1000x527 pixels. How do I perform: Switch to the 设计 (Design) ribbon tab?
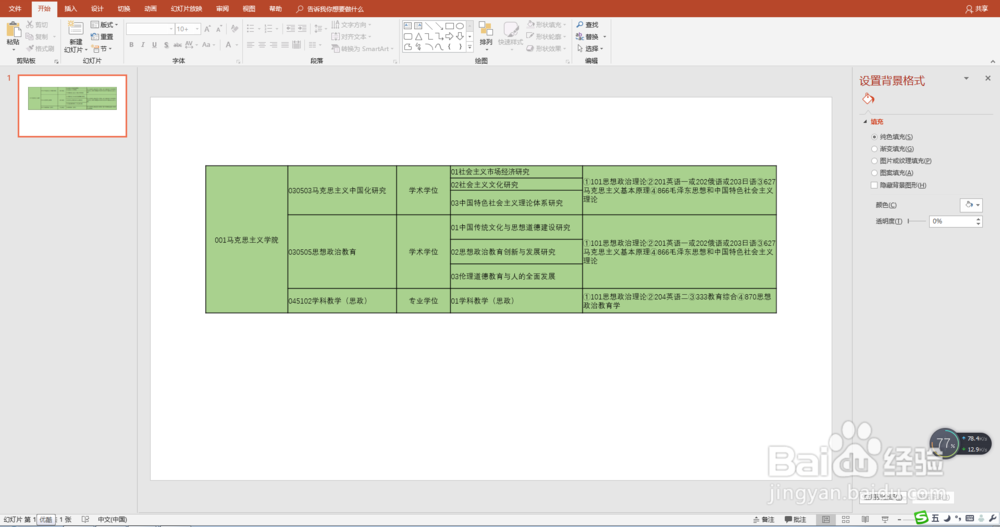pyautogui.click(x=97, y=9)
